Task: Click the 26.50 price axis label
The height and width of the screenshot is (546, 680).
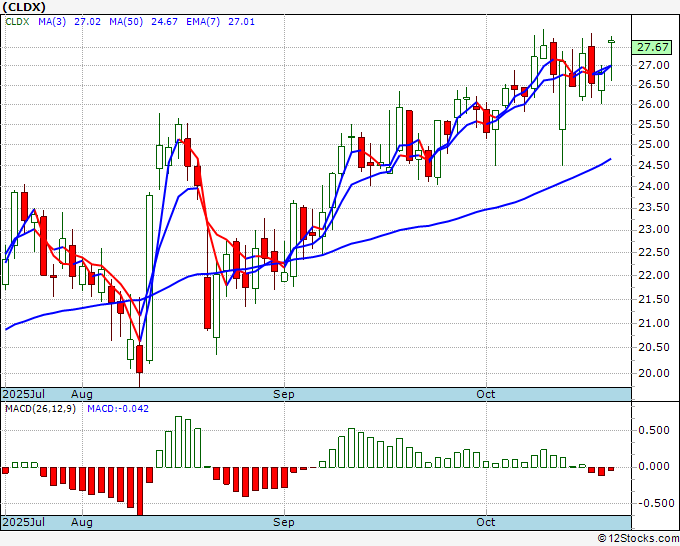Action: click(654, 85)
